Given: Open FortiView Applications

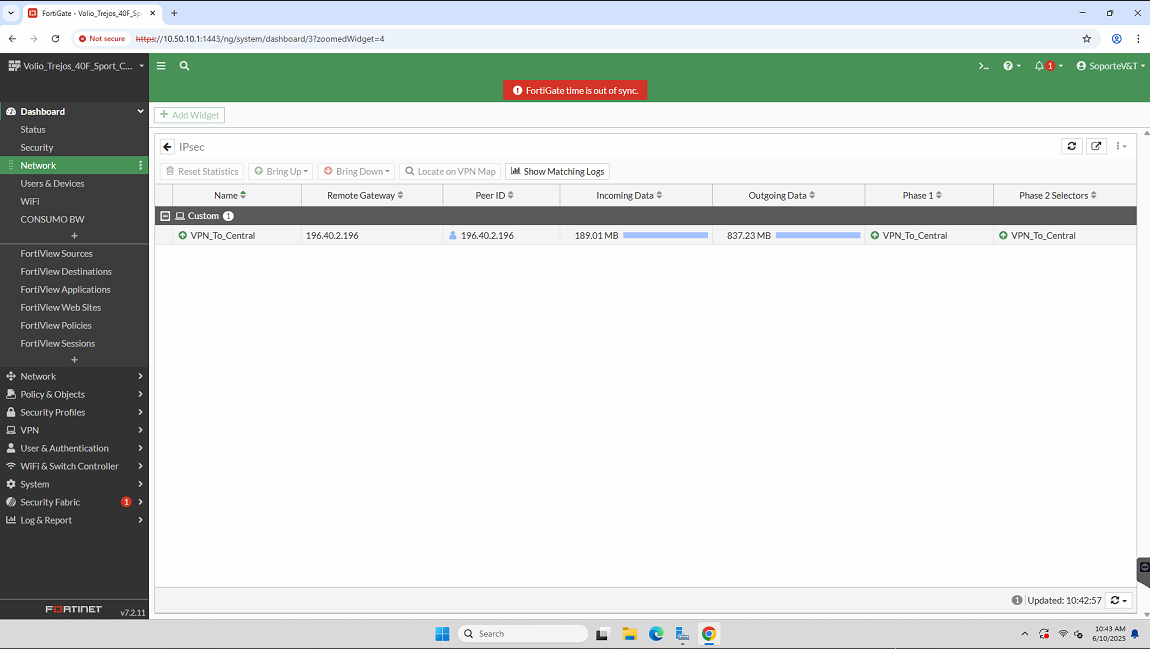Looking at the screenshot, I should tap(65, 290).
